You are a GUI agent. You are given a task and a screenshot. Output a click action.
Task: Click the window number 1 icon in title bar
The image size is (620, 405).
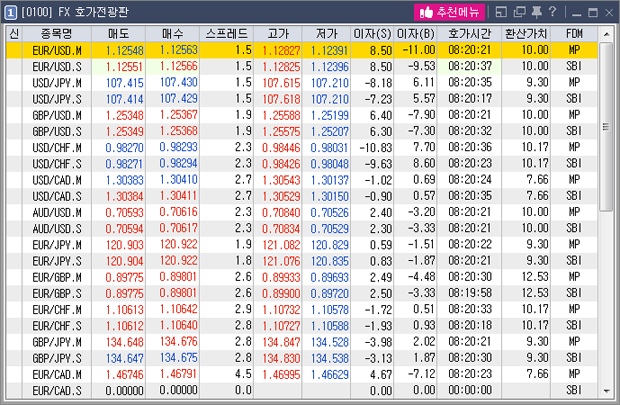(10, 13)
